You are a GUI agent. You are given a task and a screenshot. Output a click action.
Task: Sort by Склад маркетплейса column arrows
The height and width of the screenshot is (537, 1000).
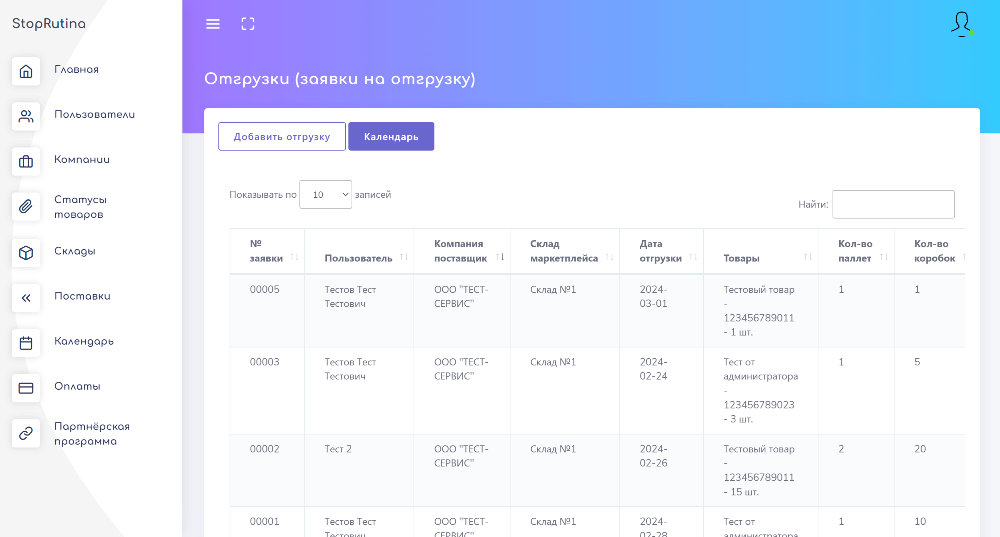(609, 257)
